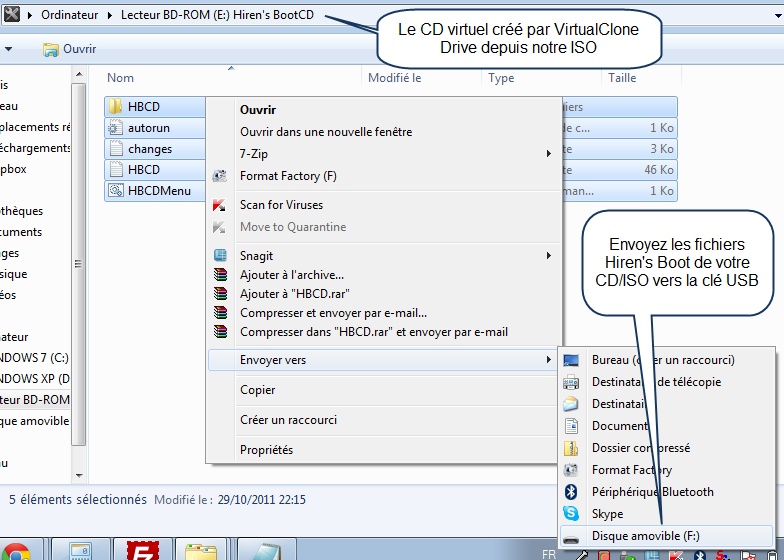Click the Snagit icon in the context menu
The width and height of the screenshot is (784, 560).
coord(220,256)
